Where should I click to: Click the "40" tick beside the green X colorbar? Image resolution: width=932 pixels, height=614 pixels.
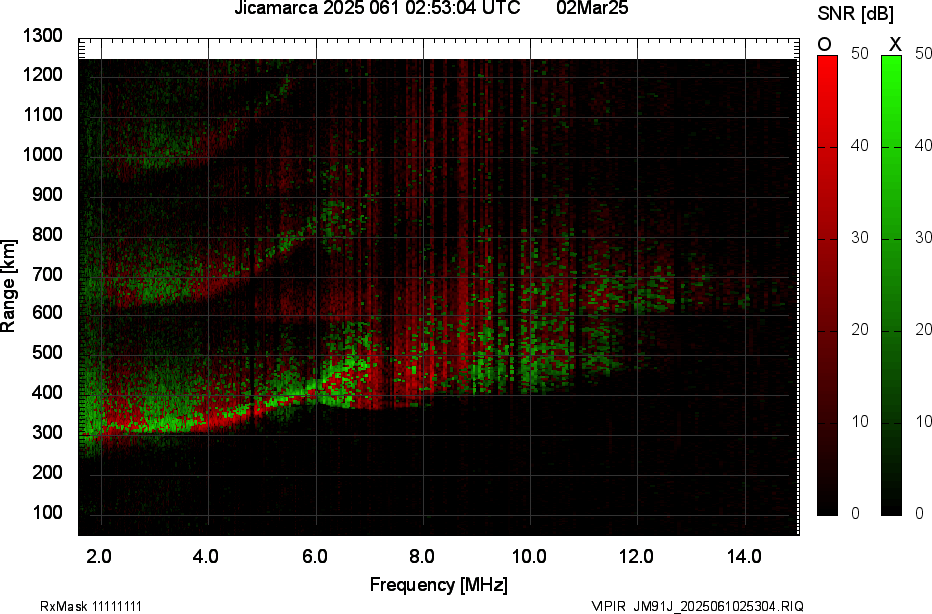pos(923,146)
